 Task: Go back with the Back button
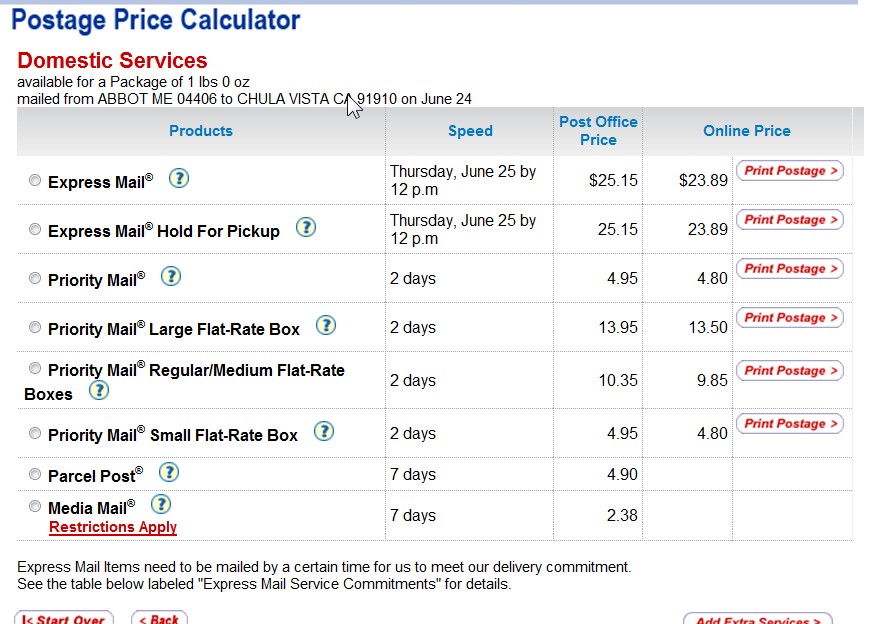(x=159, y=618)
